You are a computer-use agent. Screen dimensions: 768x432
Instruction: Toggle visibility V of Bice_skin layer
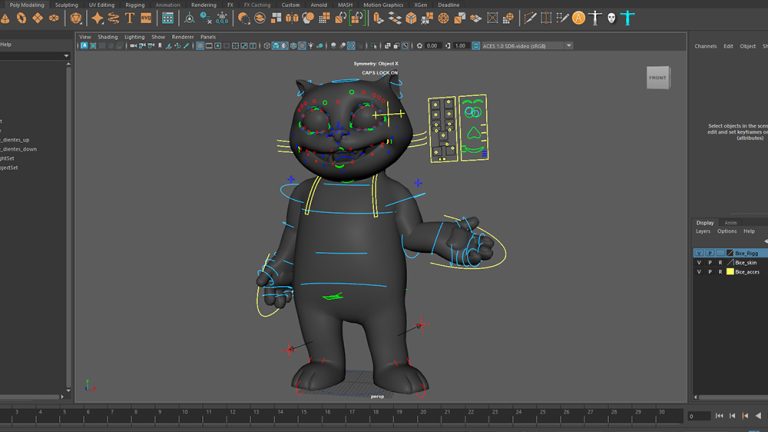(x=698, y=262)
